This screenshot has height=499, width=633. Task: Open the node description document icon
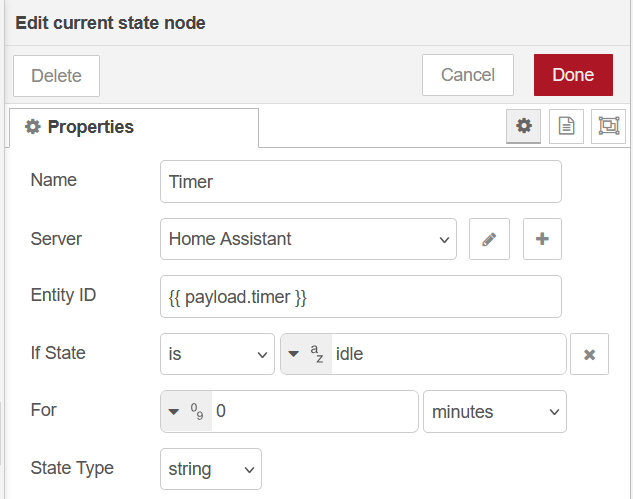(566, 126)
